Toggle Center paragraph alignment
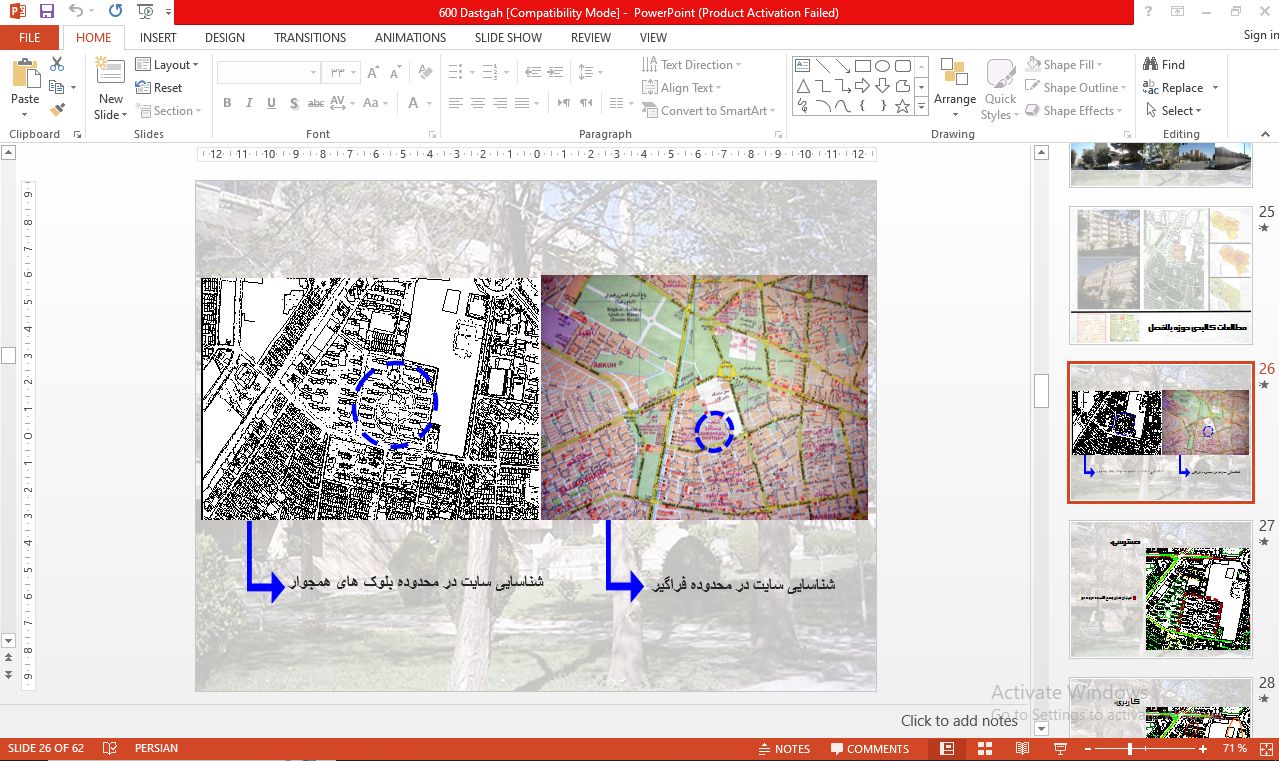 pos(478,103)
